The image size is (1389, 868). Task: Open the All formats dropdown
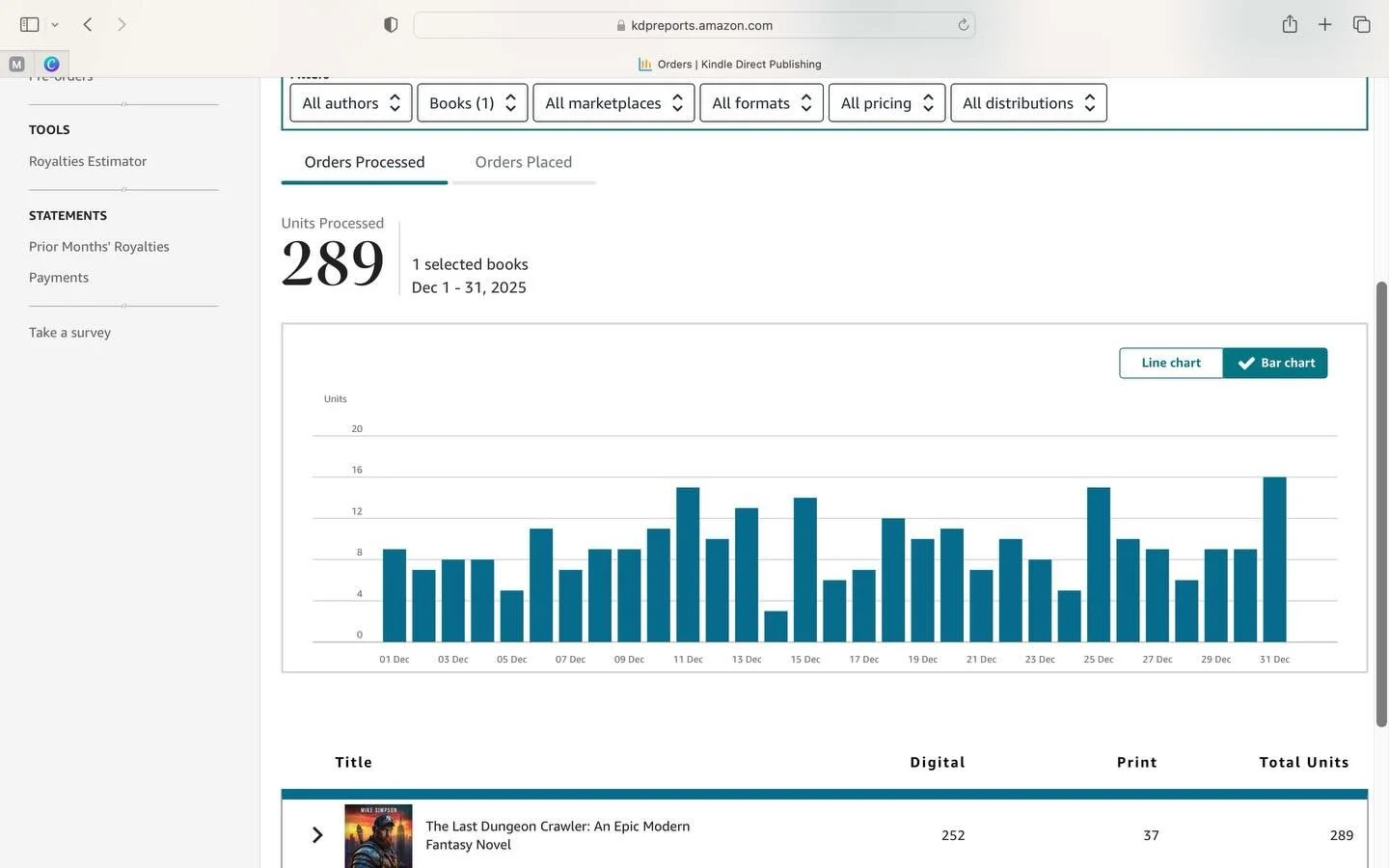pos(761,103)
